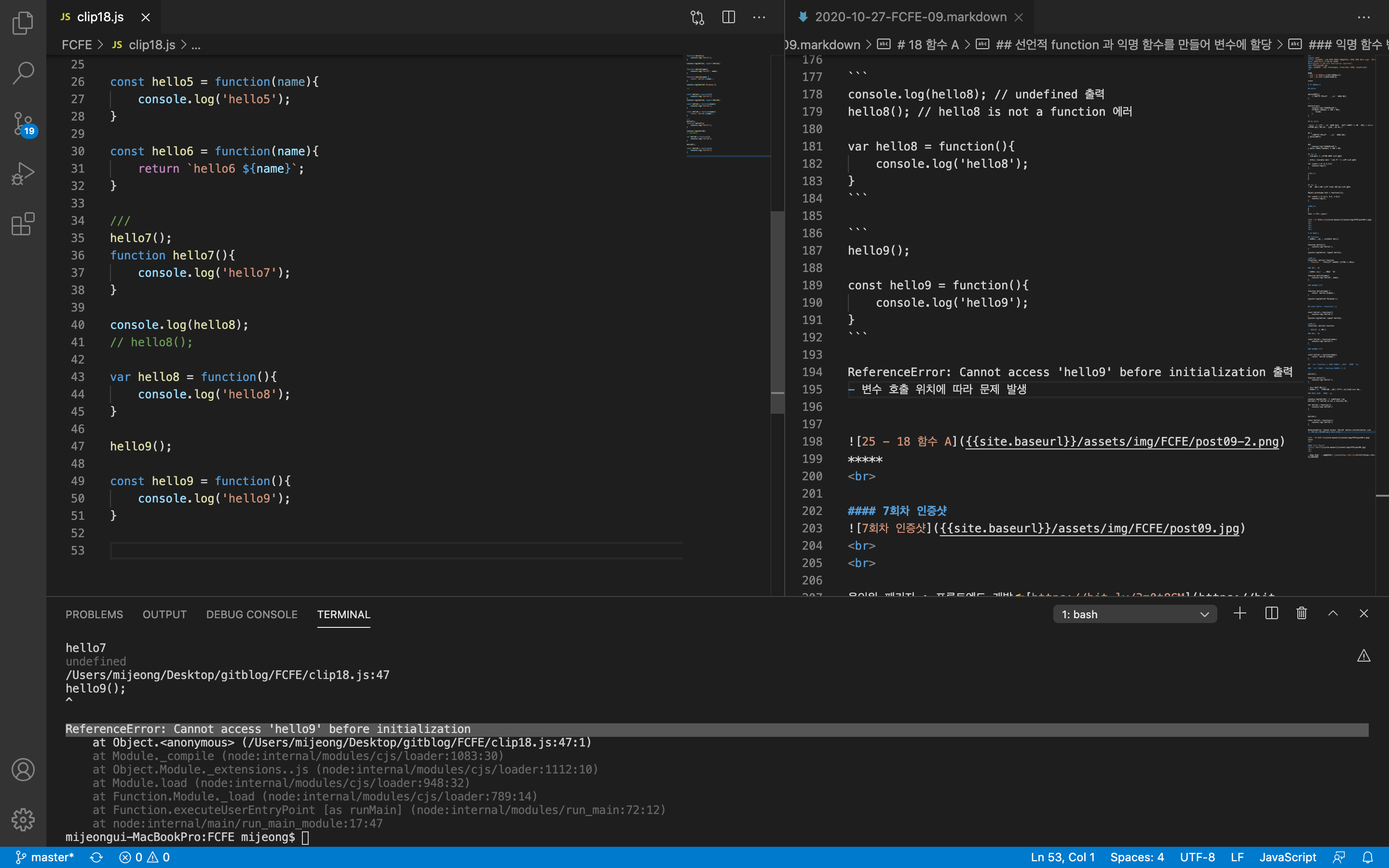
Task: Open the Run and Debug view
Action: pos(23,174)
